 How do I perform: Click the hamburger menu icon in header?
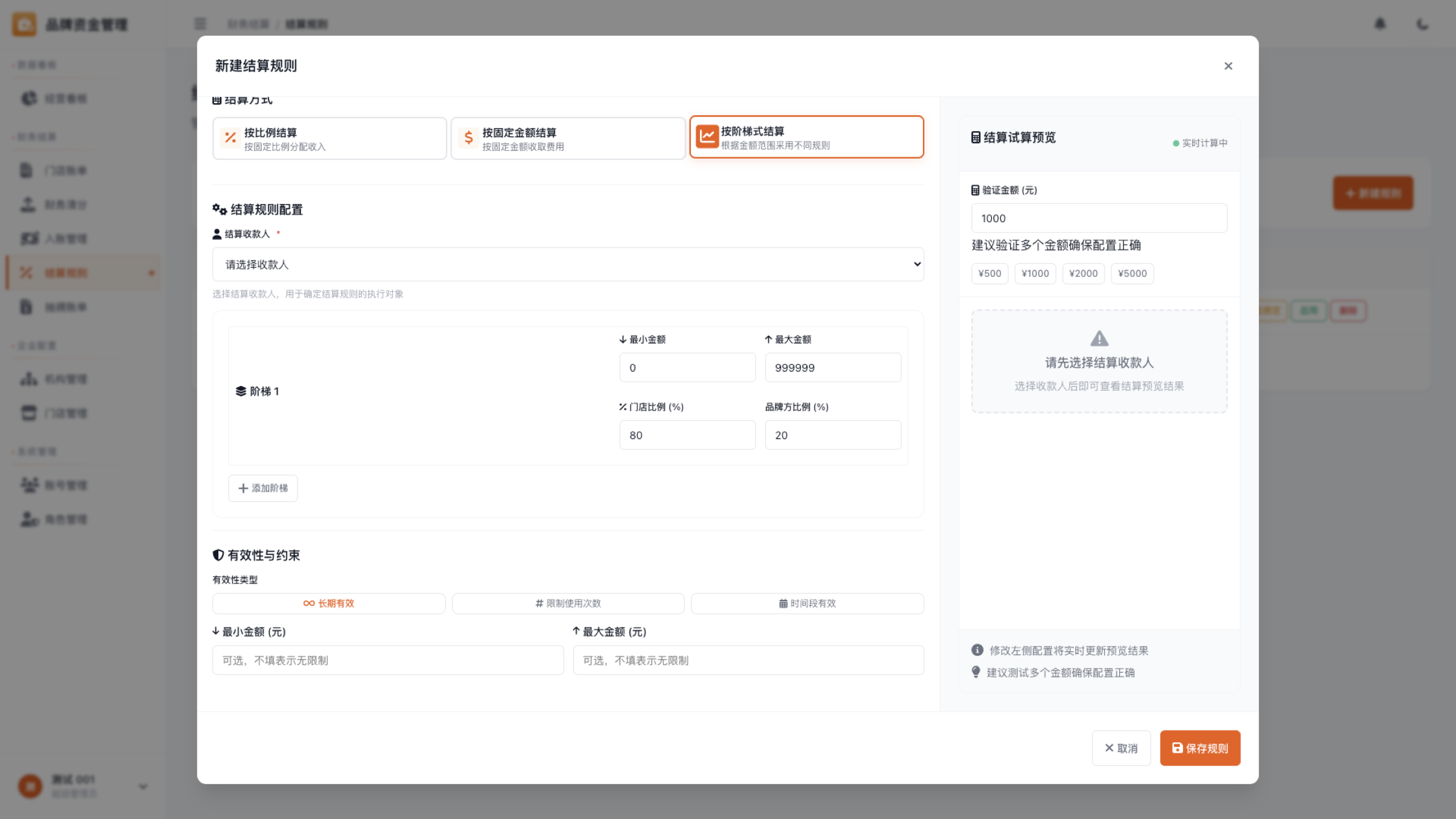pos(200,24)
